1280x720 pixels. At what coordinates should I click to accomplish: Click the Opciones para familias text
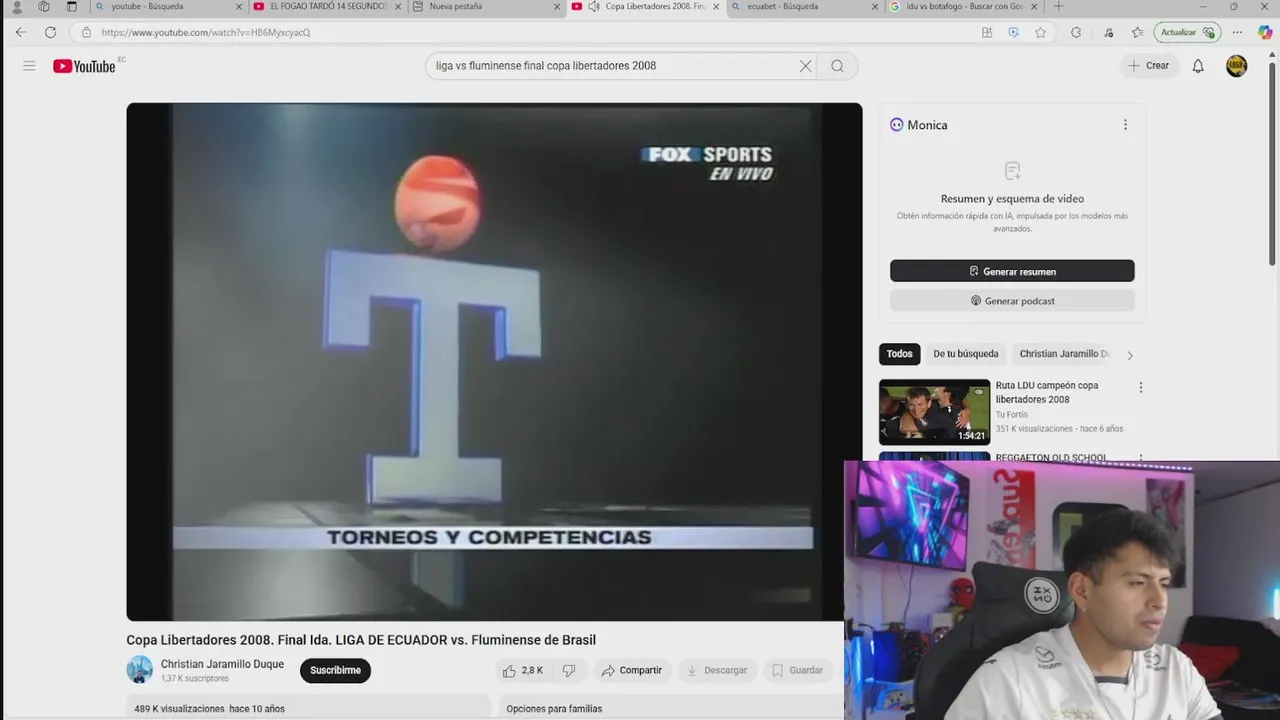554,708
